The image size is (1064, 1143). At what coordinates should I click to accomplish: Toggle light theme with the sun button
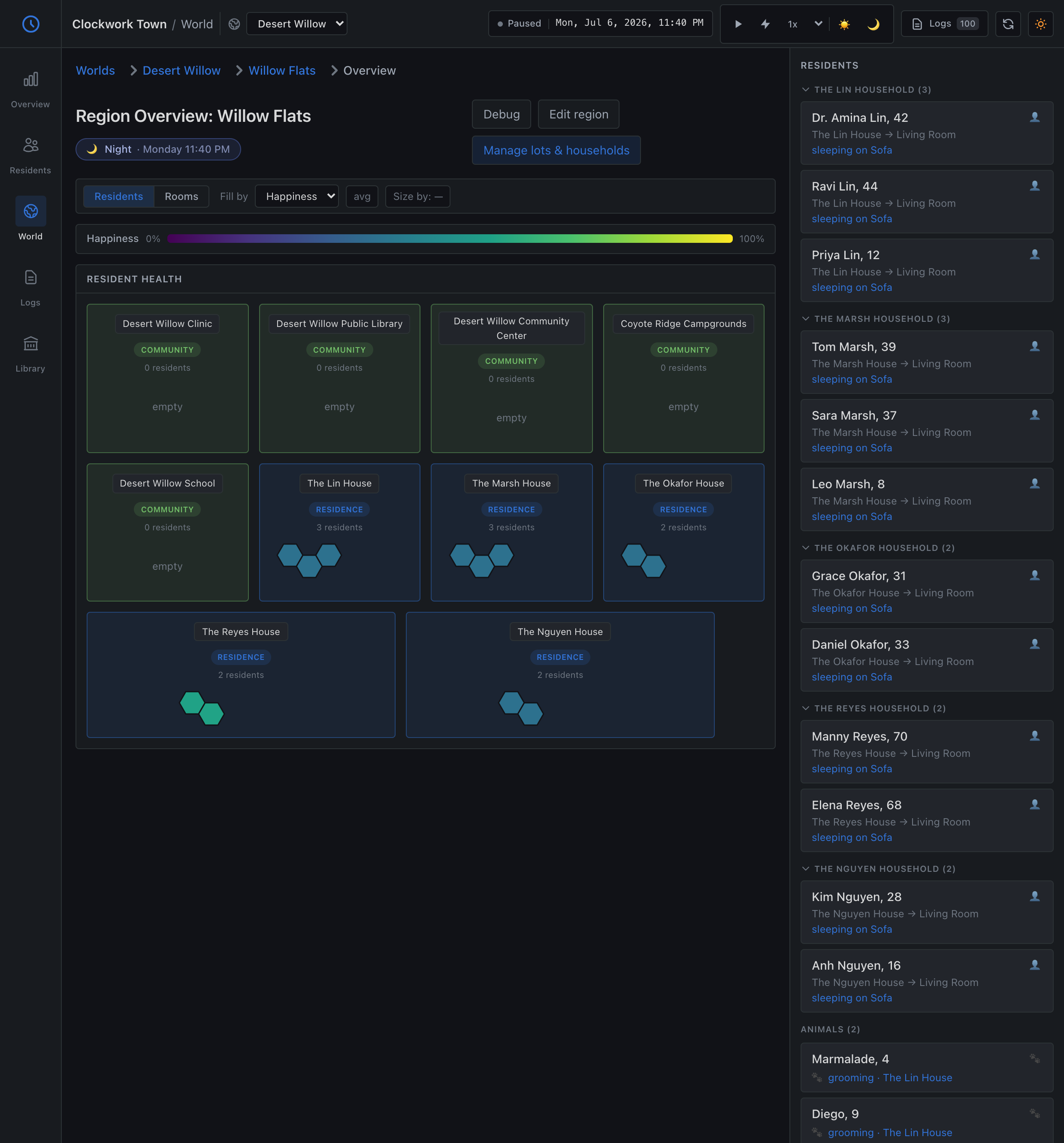[1040, 24]
